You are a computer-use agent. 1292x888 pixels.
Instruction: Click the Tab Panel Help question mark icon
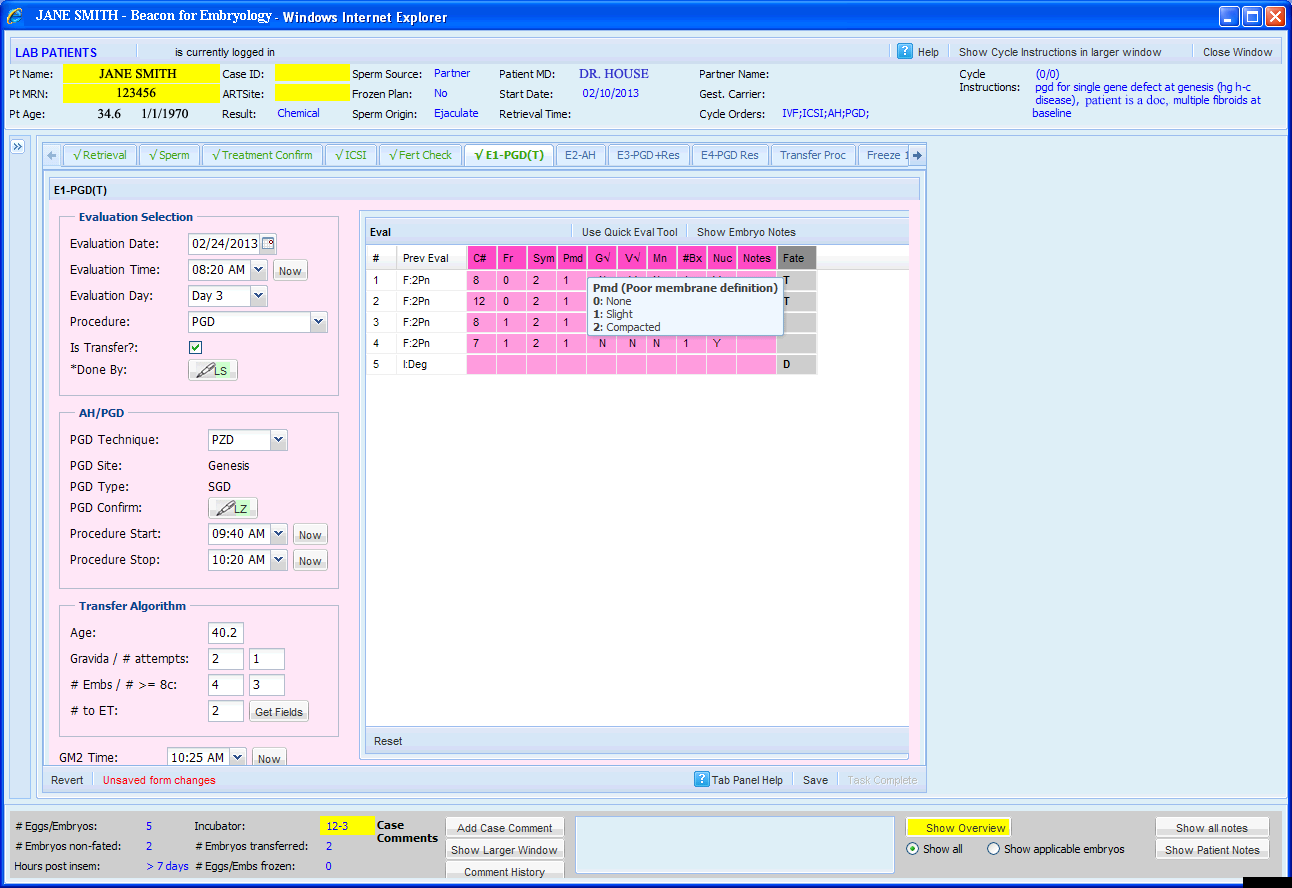tap(701, 779)
